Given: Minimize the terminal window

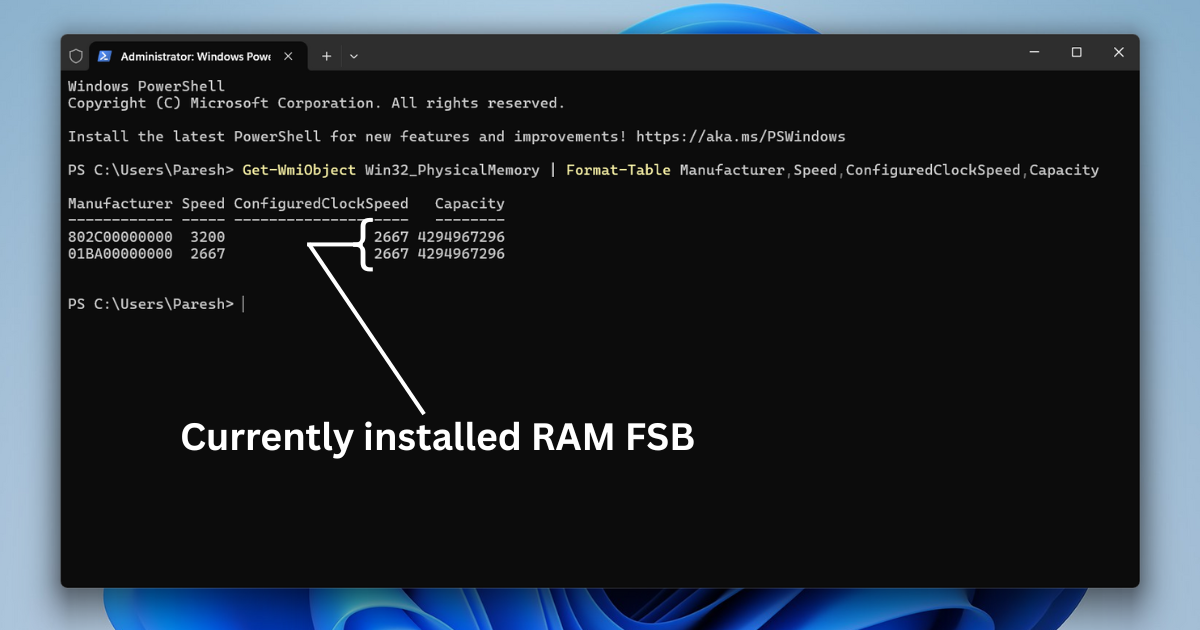Looking at the screenshot, I should click(1033, 52).
